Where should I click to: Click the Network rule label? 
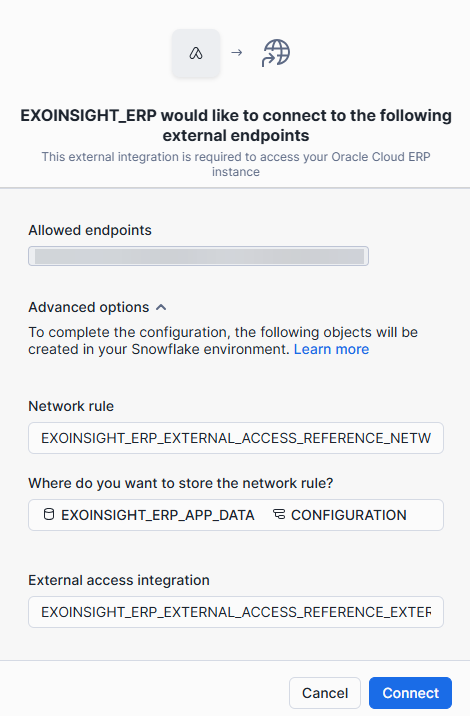71,406
